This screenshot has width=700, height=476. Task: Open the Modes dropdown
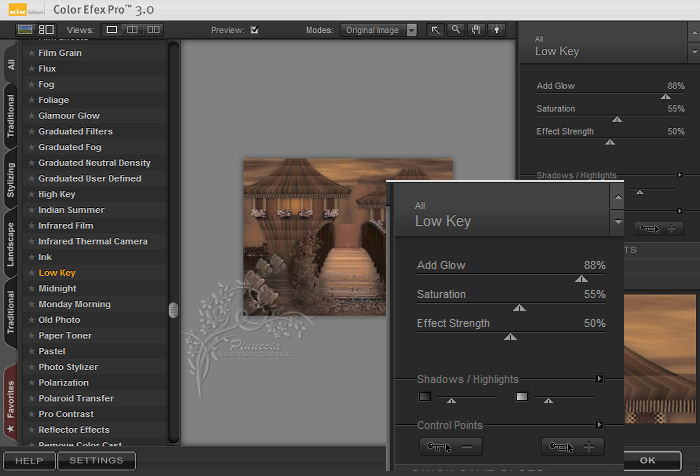pos(411,30)
